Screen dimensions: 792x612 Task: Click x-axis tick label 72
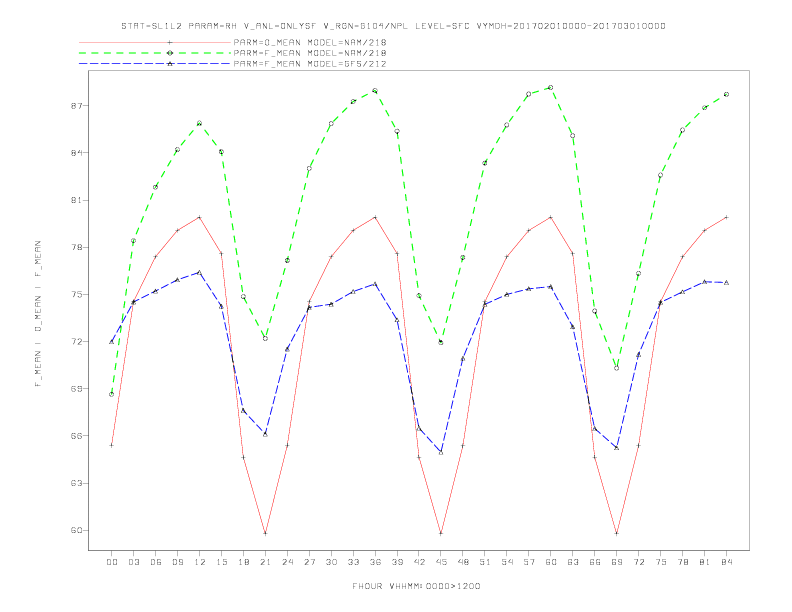click(x=638, y=562)
